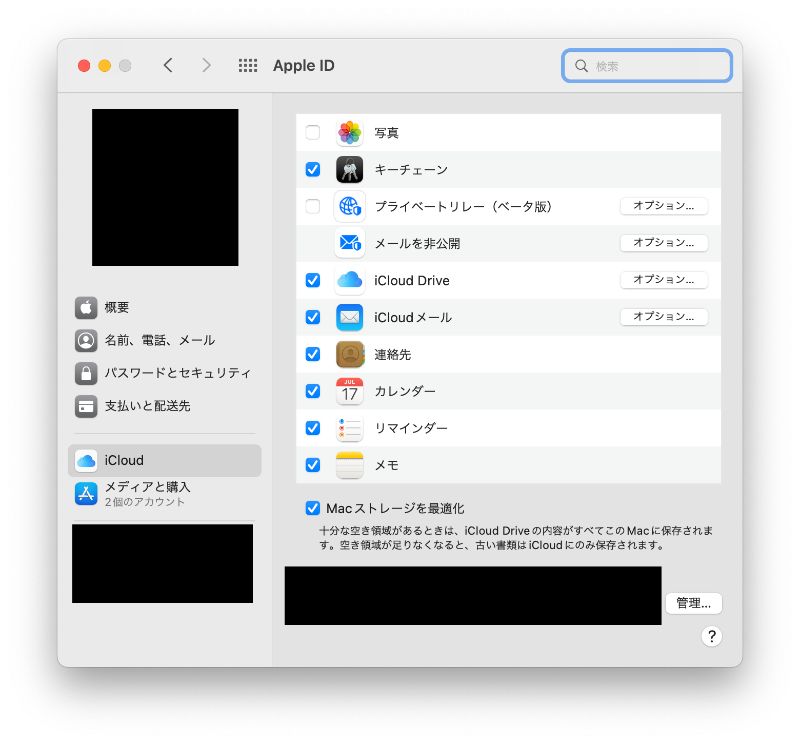The width and height of the screenshot is (800, 743).
Task: Open オプション for iCloud メール
Action: (x=664, y=317)
